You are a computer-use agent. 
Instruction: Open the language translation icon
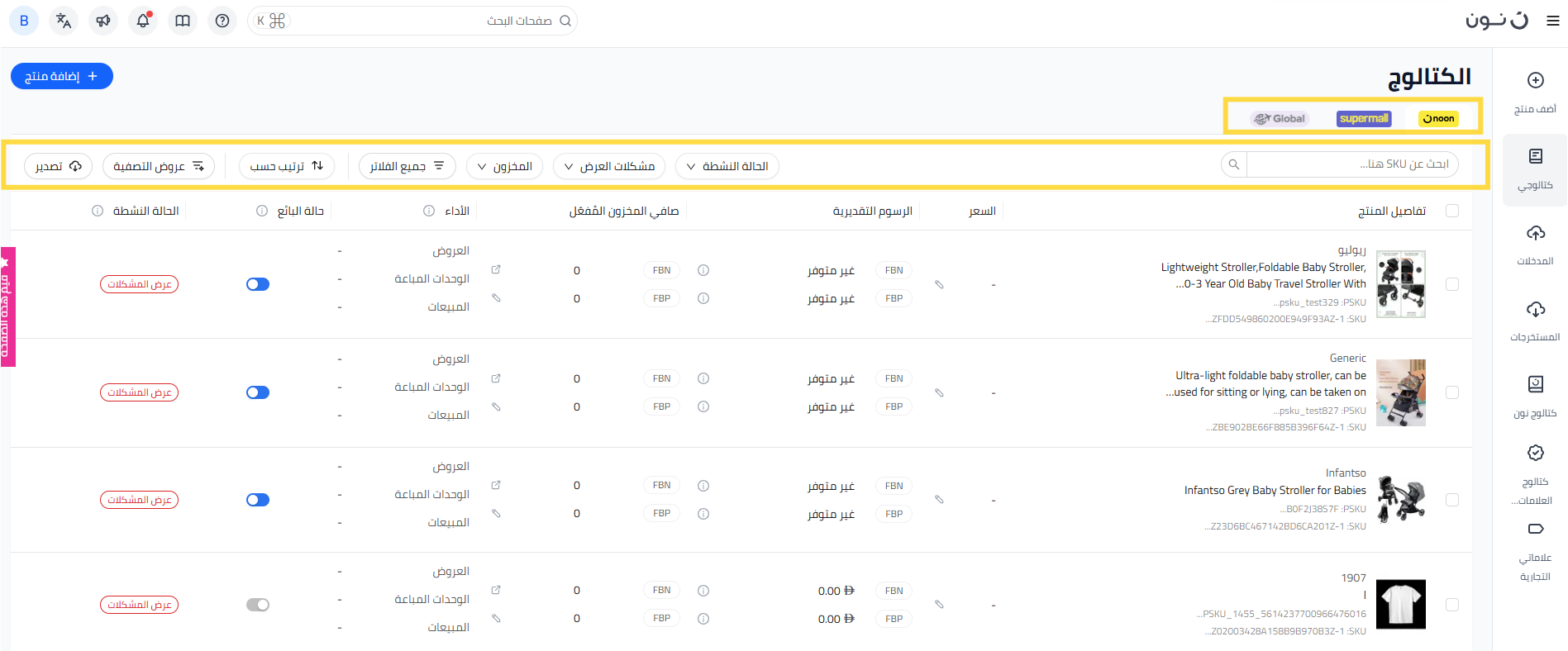[x=64, y=21]
